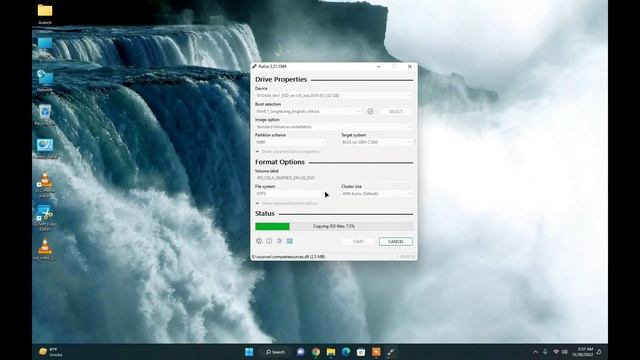The height and width of the screenshot is (360, 640).
Task: Minimize the Rufus window
Action: click(x=379, y=66)
